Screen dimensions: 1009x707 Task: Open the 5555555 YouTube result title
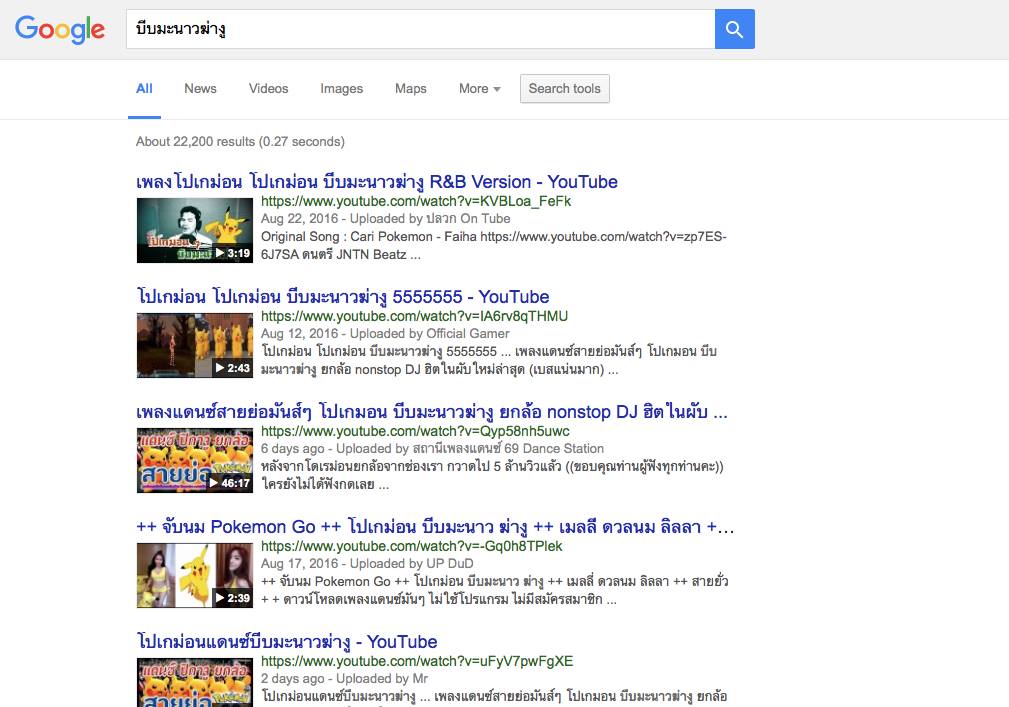343,297
